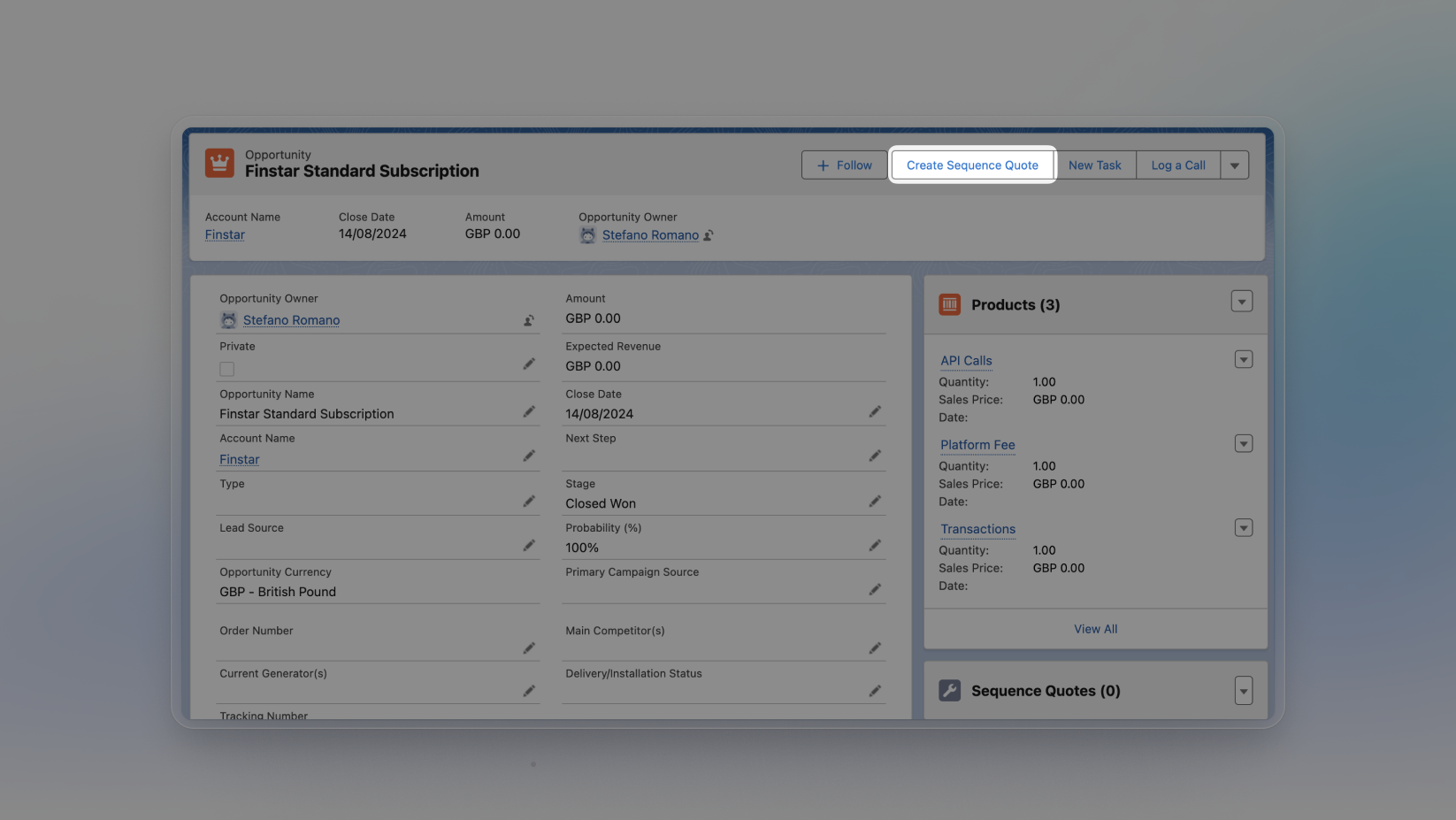Image resolution: width=1456 pixels, height=820 pixels.
Task: Edit the Opportunity Name pencil icon
Action: point(529,412)
